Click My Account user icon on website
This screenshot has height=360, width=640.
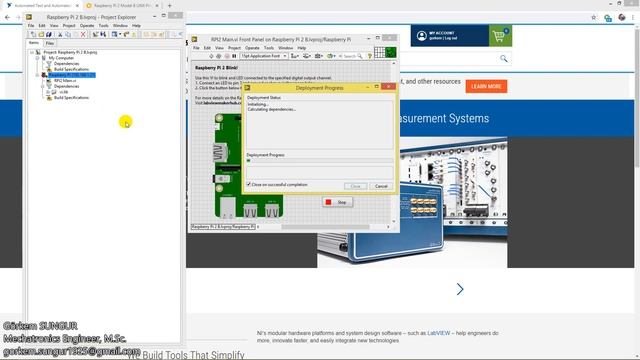click(x=422, y=36)
